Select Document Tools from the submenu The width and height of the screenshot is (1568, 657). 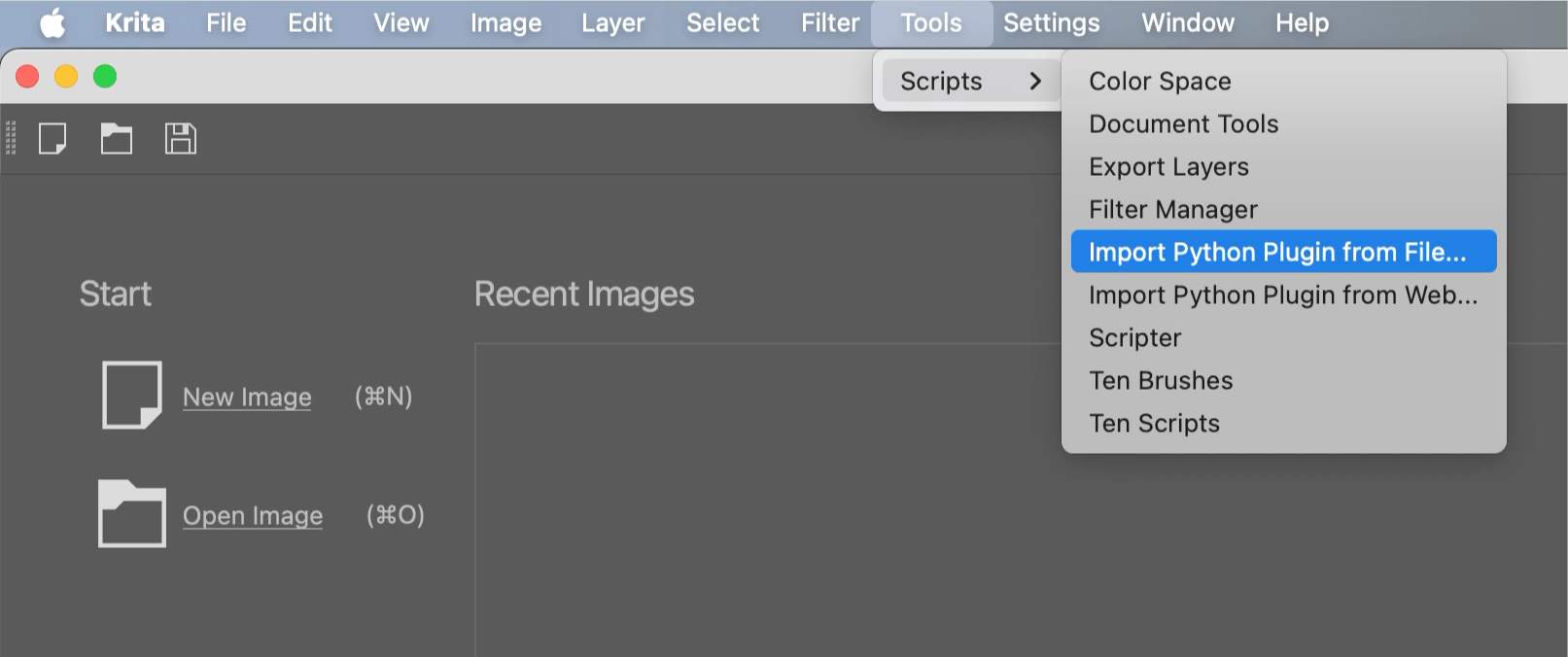pos(1183,123)
